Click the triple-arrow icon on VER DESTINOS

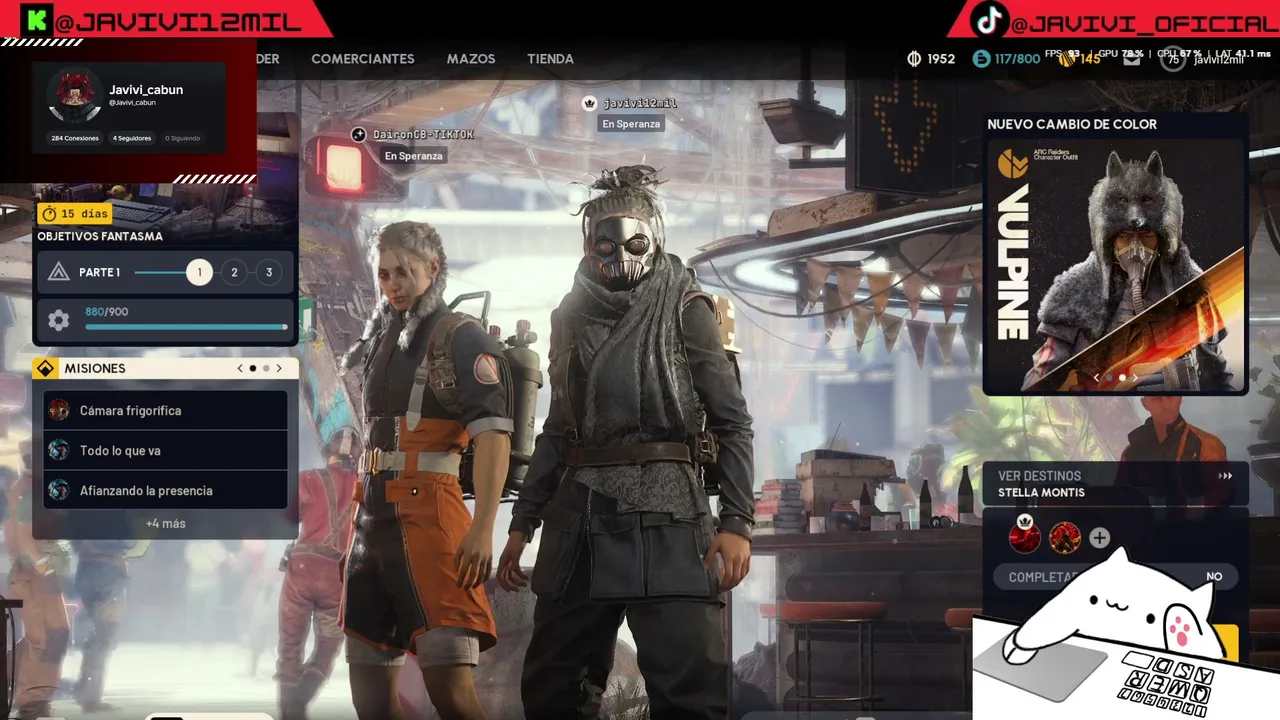1225,476
